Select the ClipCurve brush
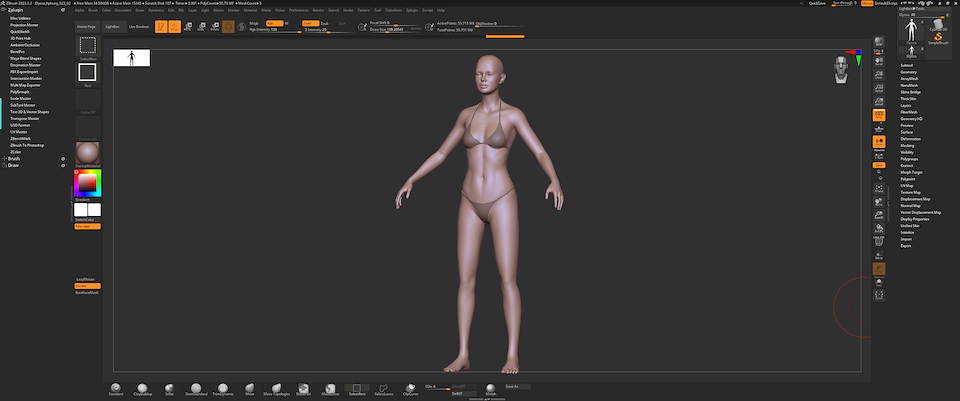The height and width of the screenshot is (401, 960). point(410,388)
